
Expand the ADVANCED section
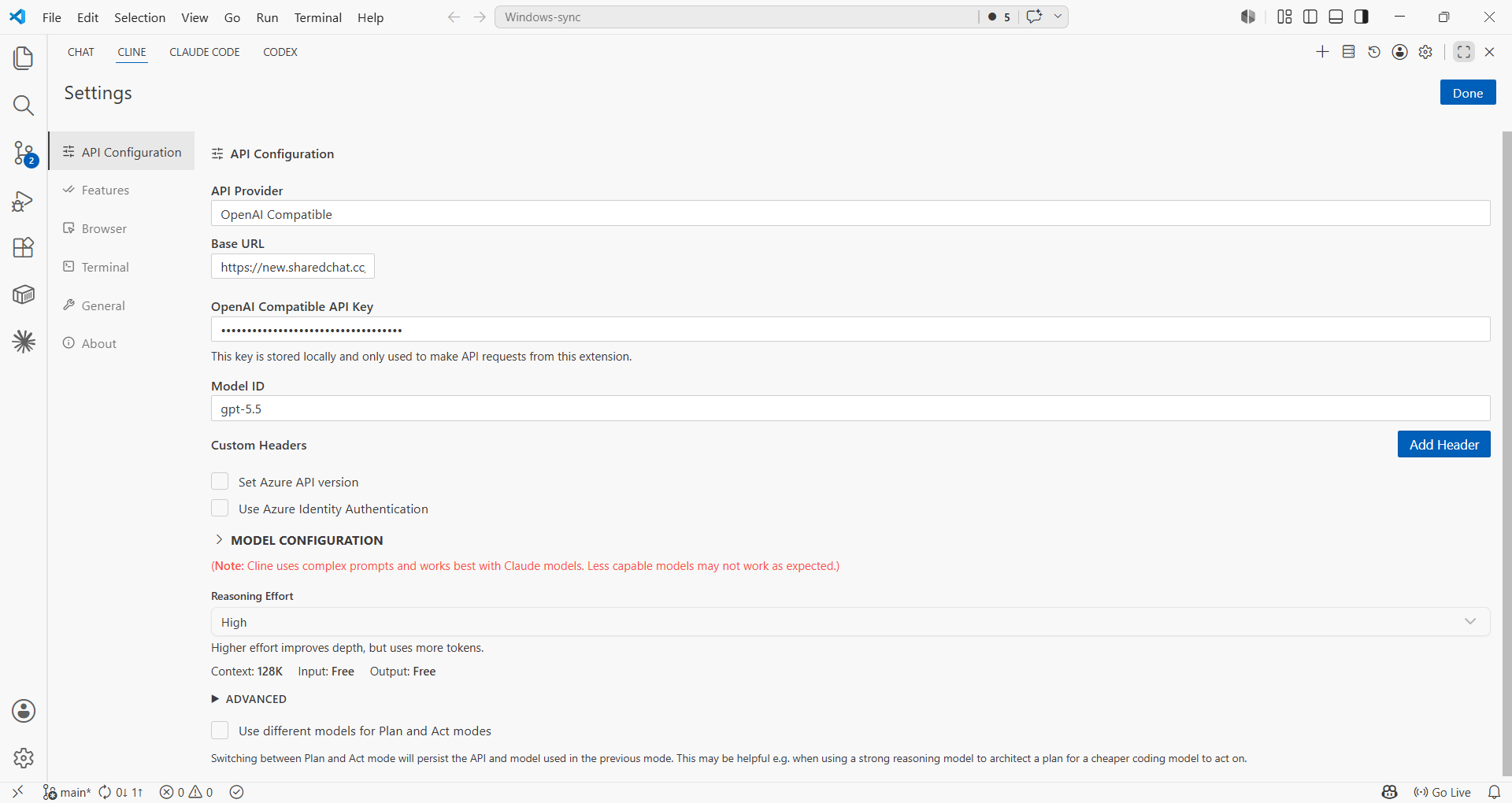[249, 699]
